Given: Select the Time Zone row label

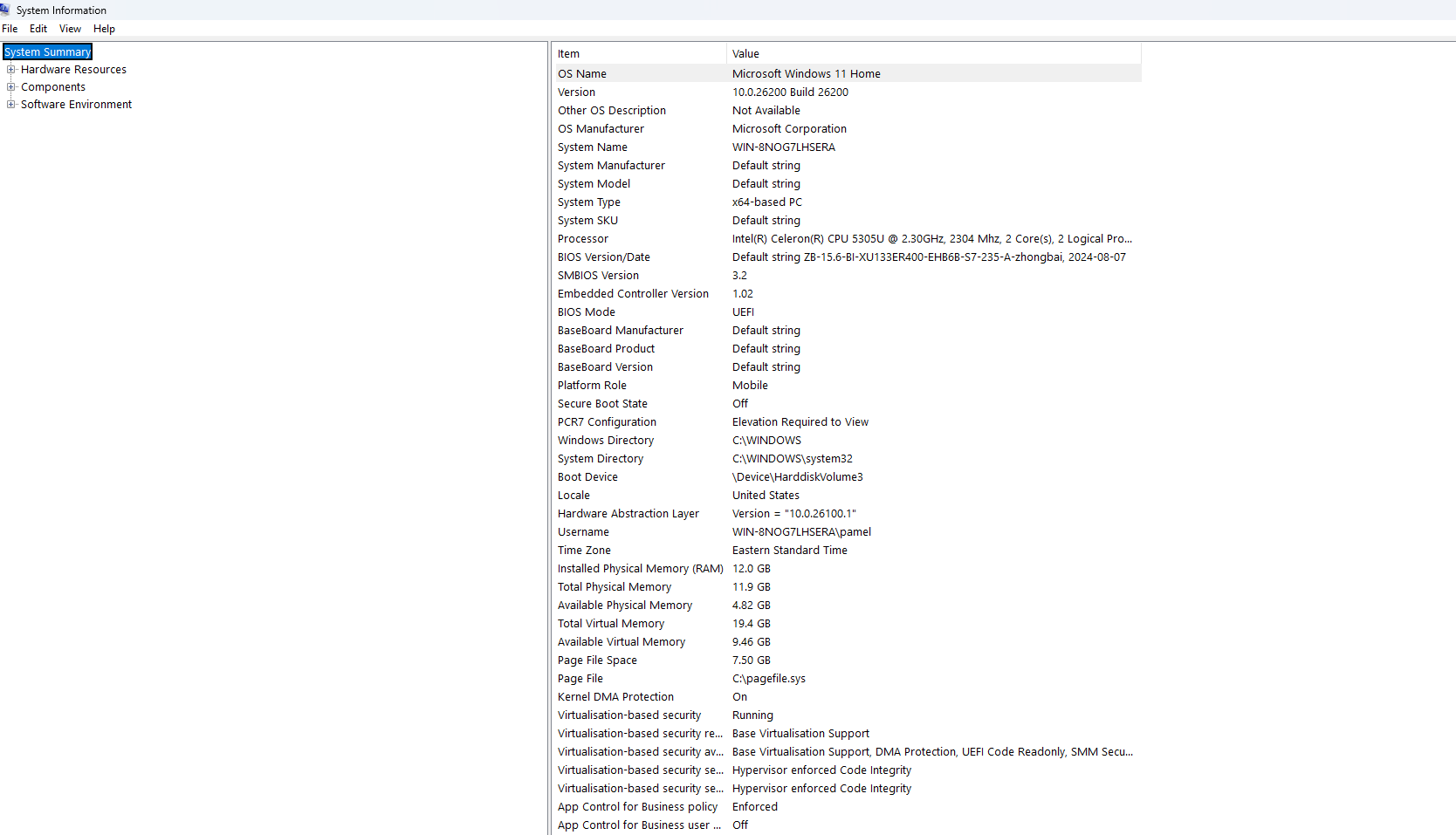Looking at the screenshot, I should [x=584, y=551].
